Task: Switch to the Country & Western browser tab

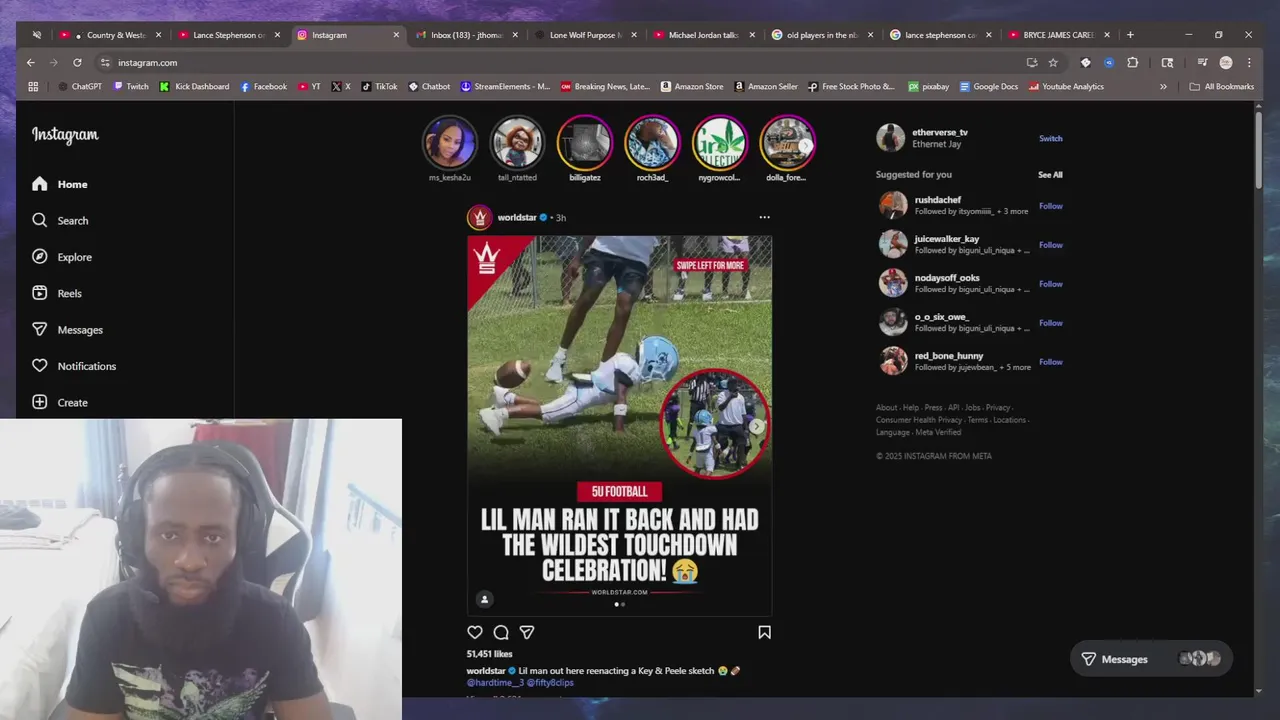Action: coord(110,35)
